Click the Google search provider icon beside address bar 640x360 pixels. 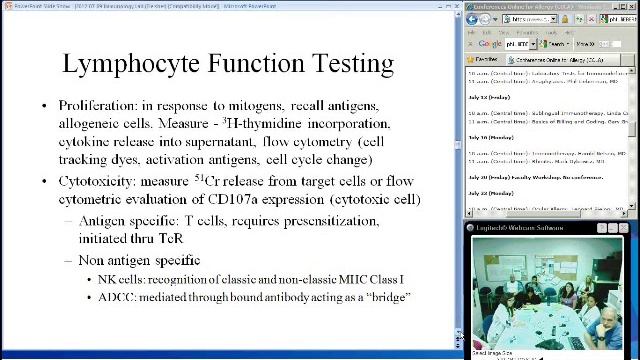click(x=603, y=19)
